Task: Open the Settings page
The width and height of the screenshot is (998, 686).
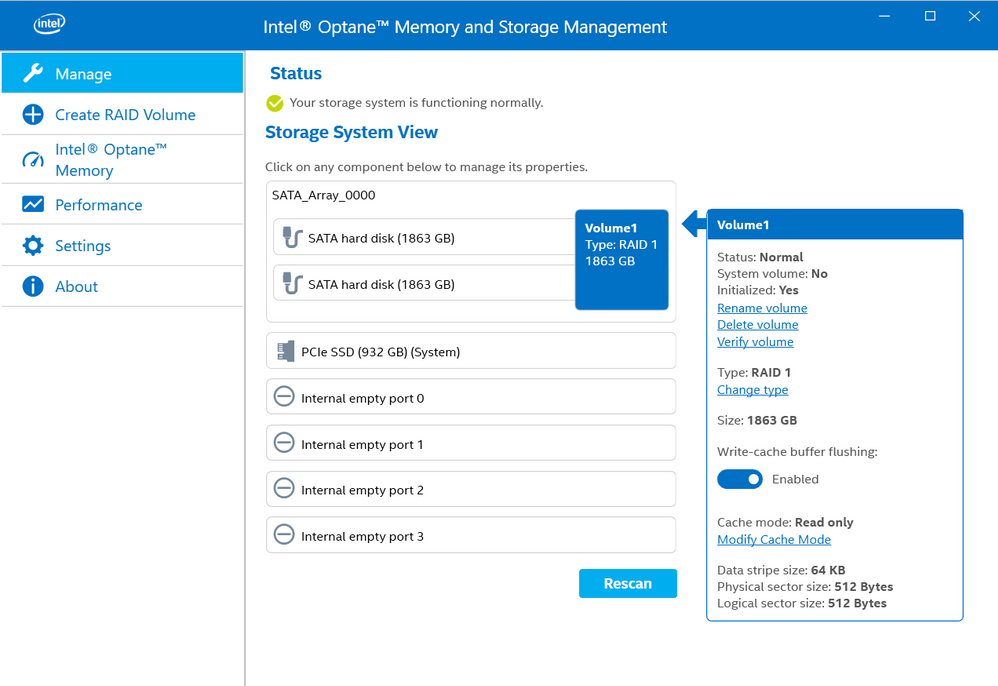Action: tap(122, 246)
